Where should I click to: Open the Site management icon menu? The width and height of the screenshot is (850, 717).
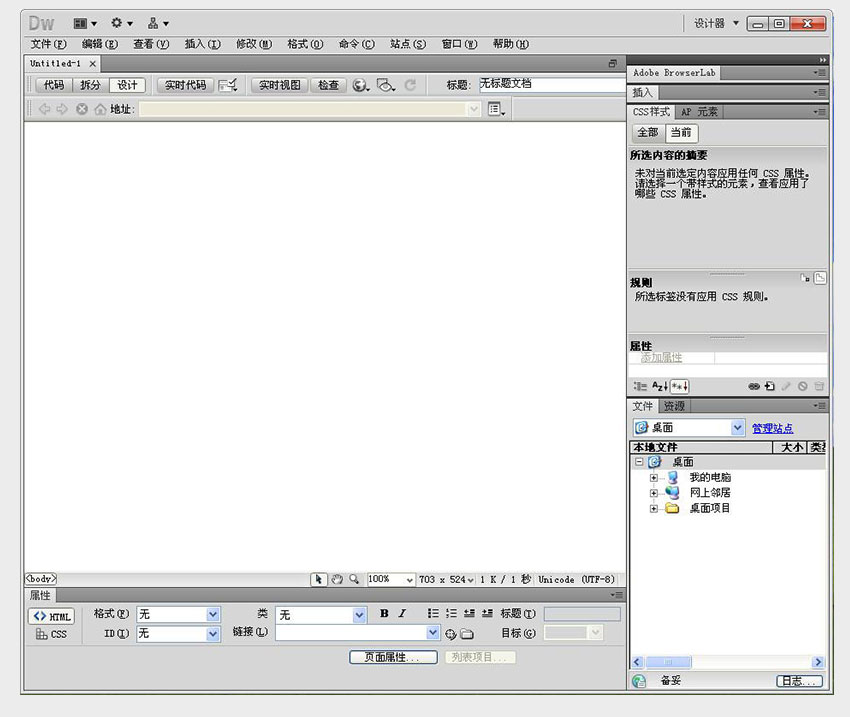click(x=158, y=23)
